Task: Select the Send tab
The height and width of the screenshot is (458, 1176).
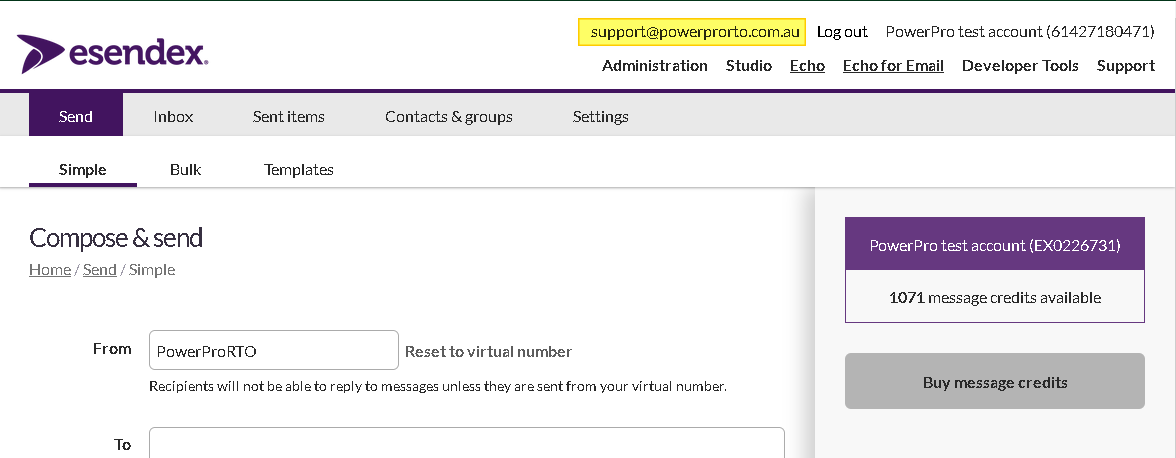Action: pos(76,116)
